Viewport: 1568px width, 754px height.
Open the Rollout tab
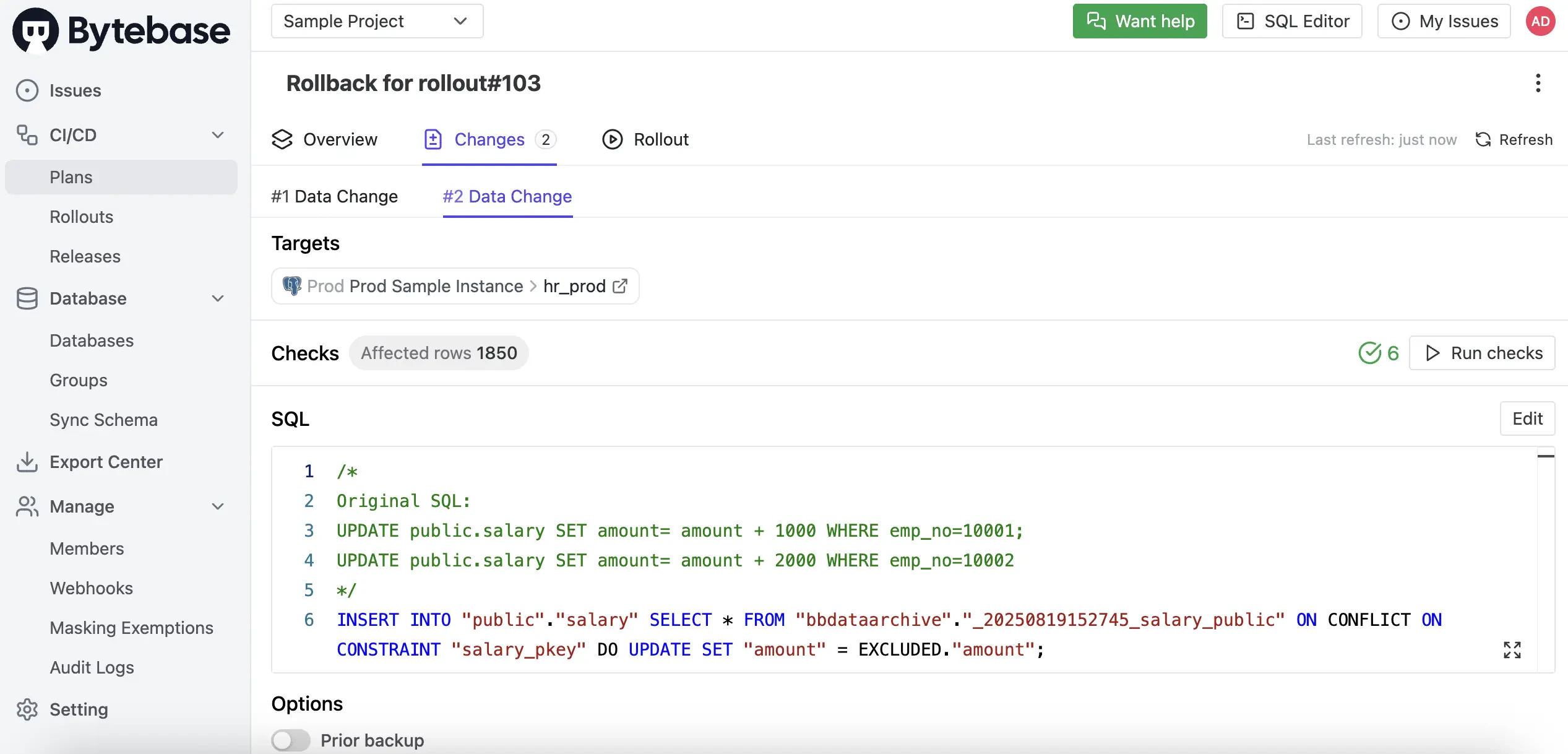click(x=645, y=139)
